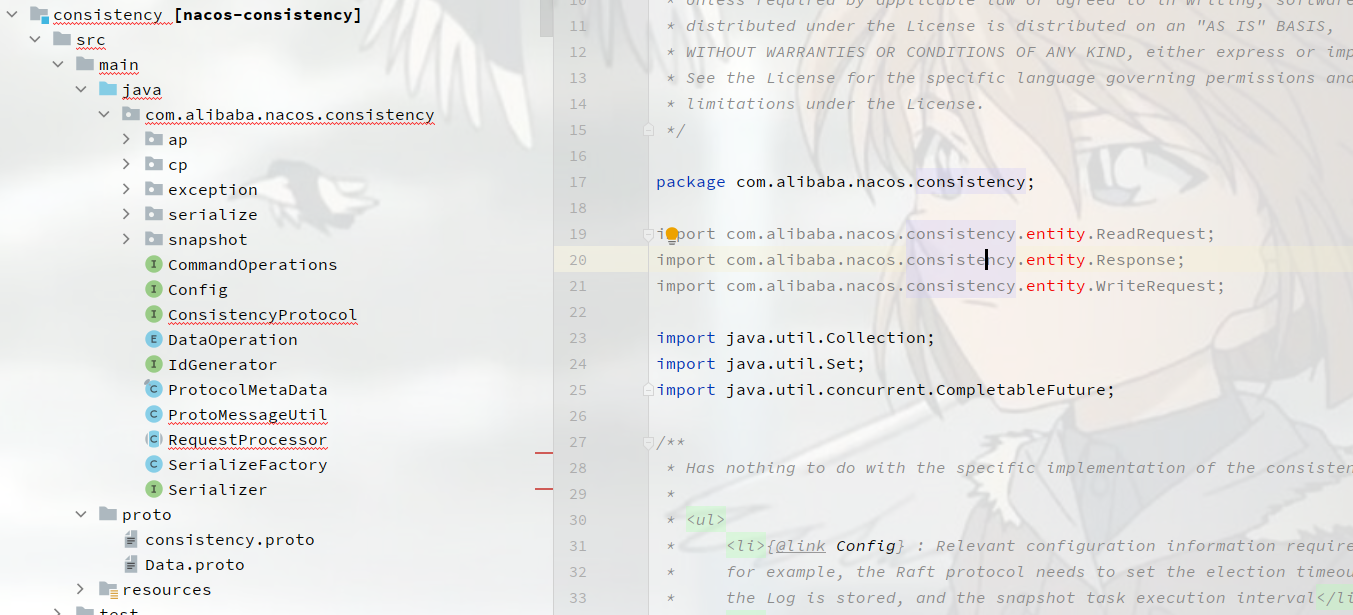
Task: Collapse the main folder arrow
Action: click(x=58, y=65)
